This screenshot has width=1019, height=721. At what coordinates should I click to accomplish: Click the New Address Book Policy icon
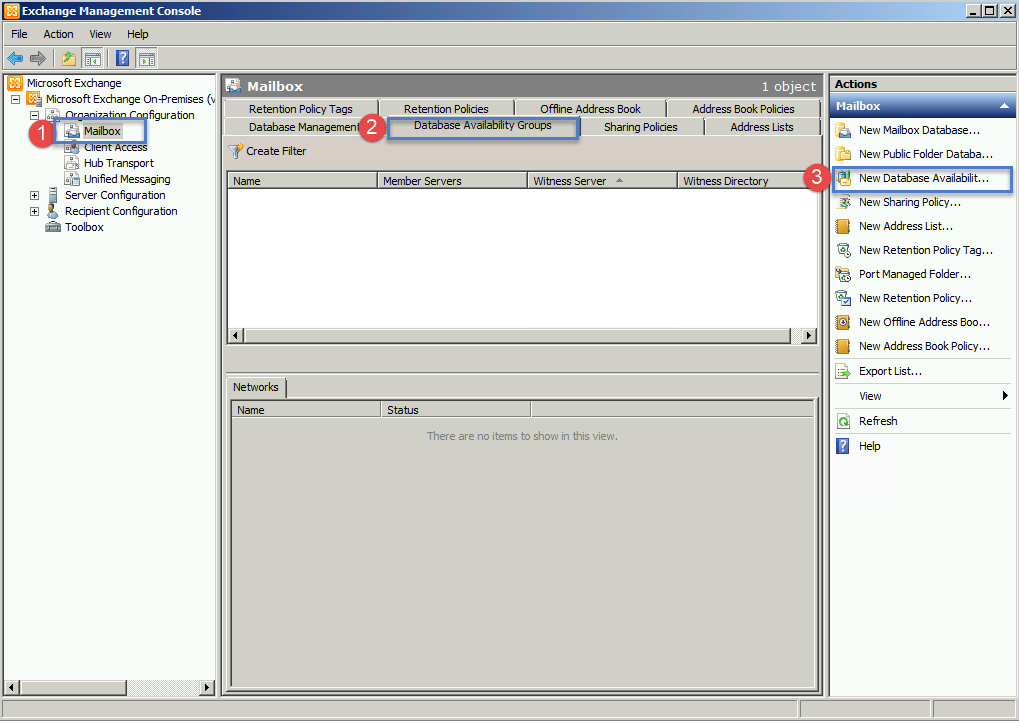point(844,347)
